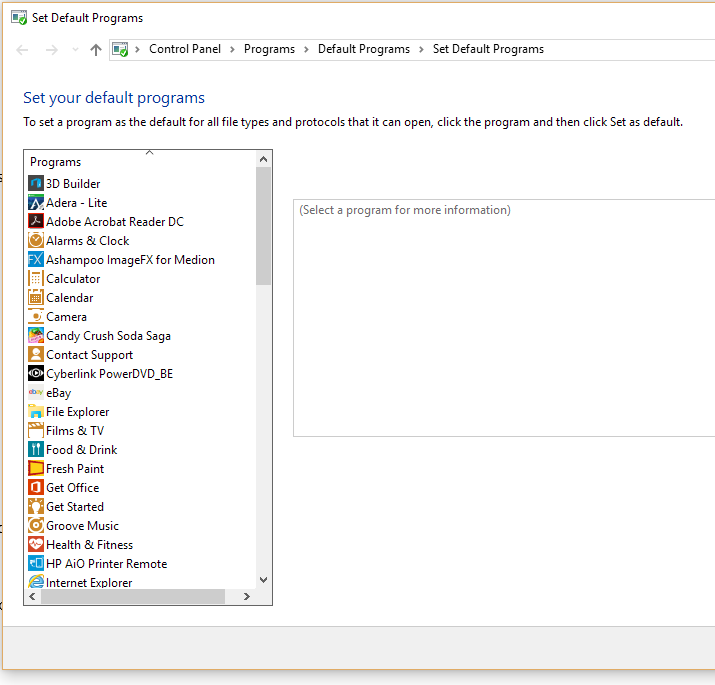Click the Internet Explorer icon
The height and width of the screenshot is (685, 715).
(36, 581)
